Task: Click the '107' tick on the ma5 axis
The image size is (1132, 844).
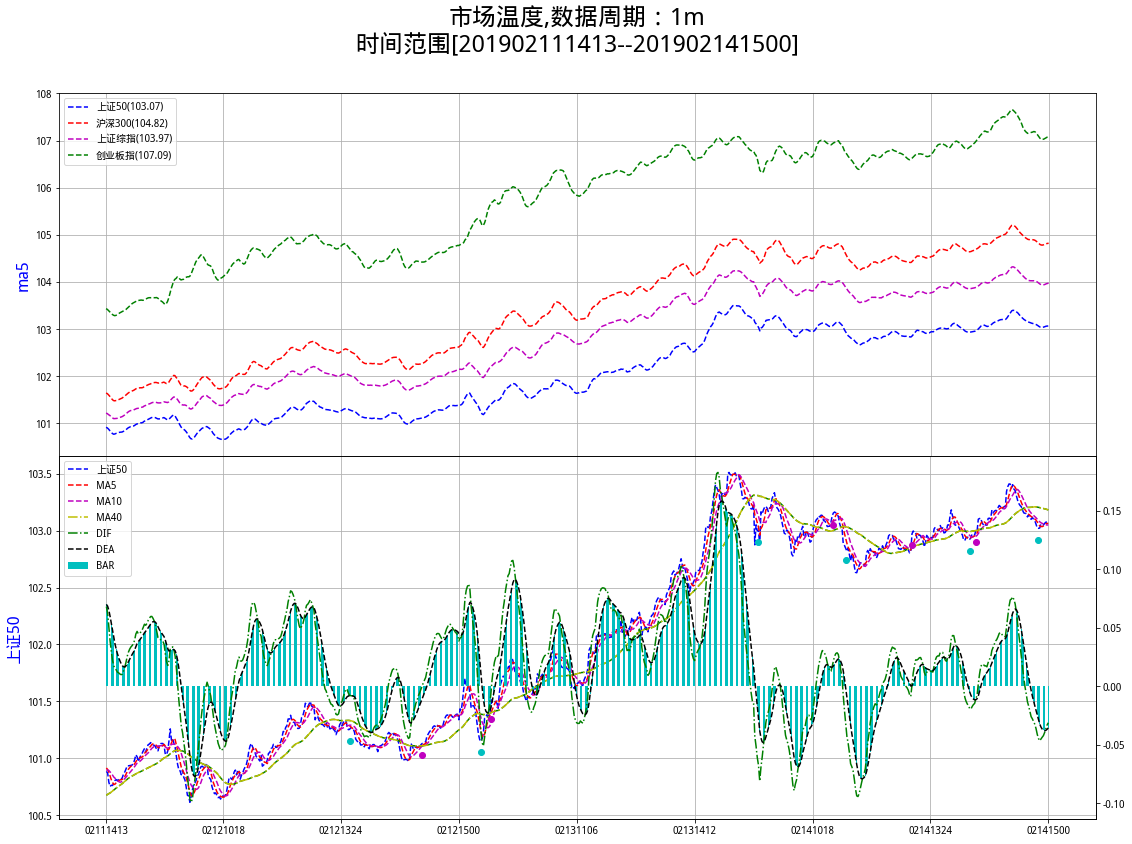Action: 44,141
